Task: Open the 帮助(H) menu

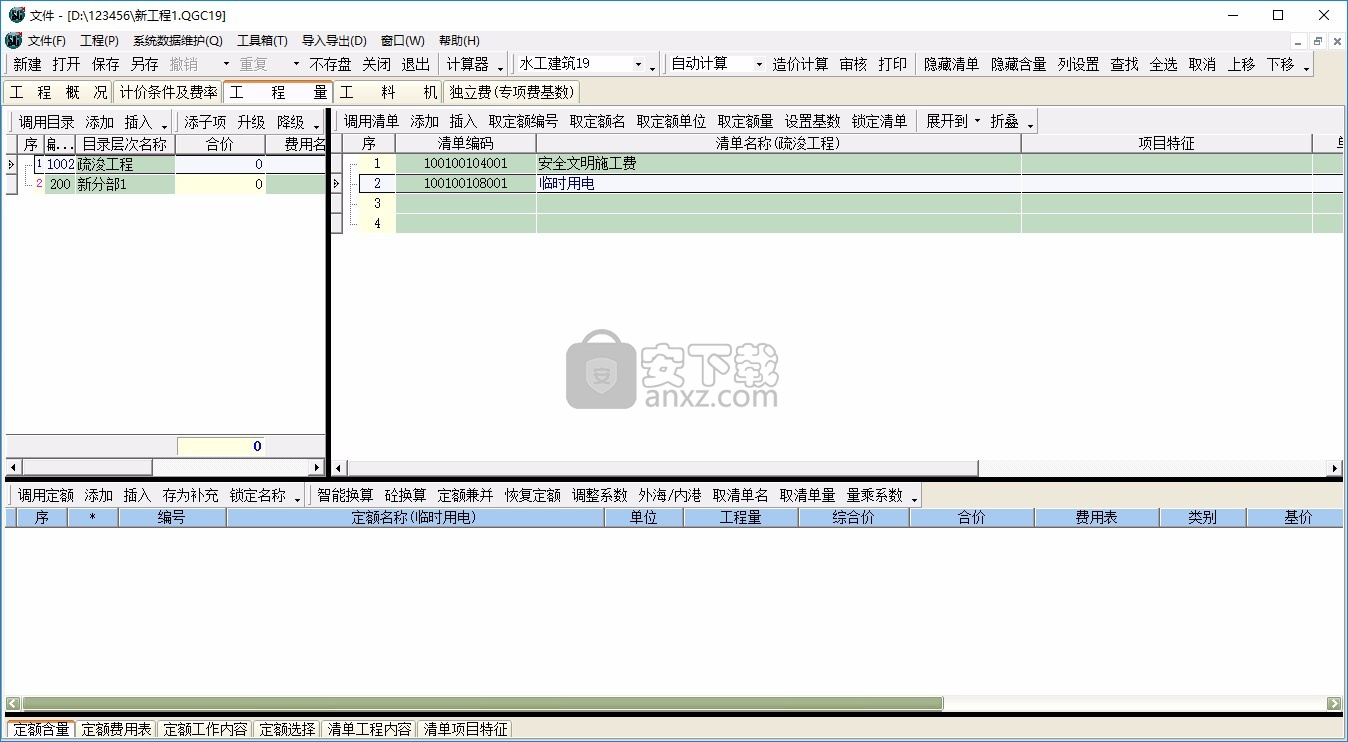Action: click(459, 41)
